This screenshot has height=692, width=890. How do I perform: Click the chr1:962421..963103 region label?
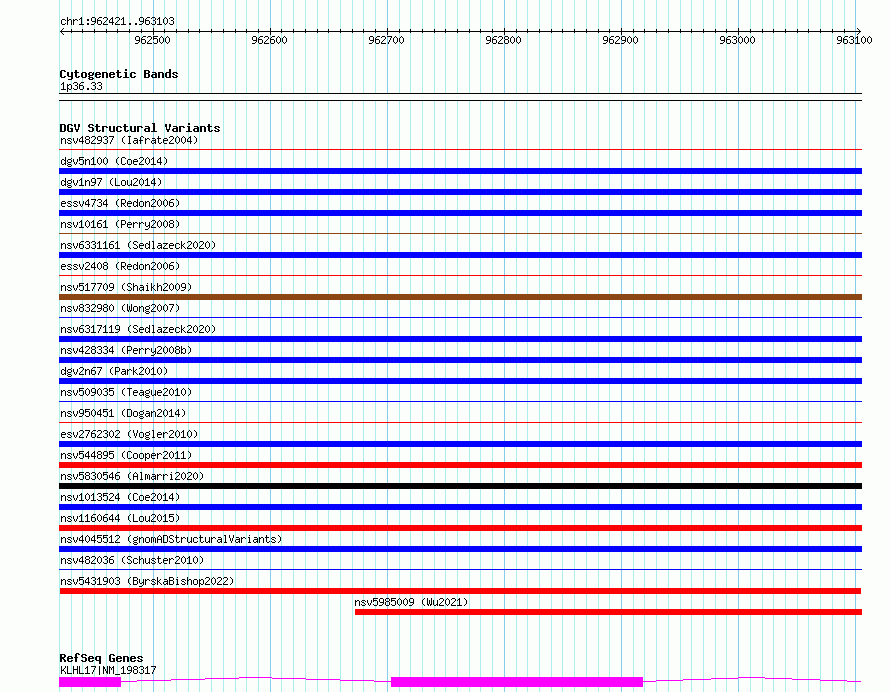tap(117, 21)
